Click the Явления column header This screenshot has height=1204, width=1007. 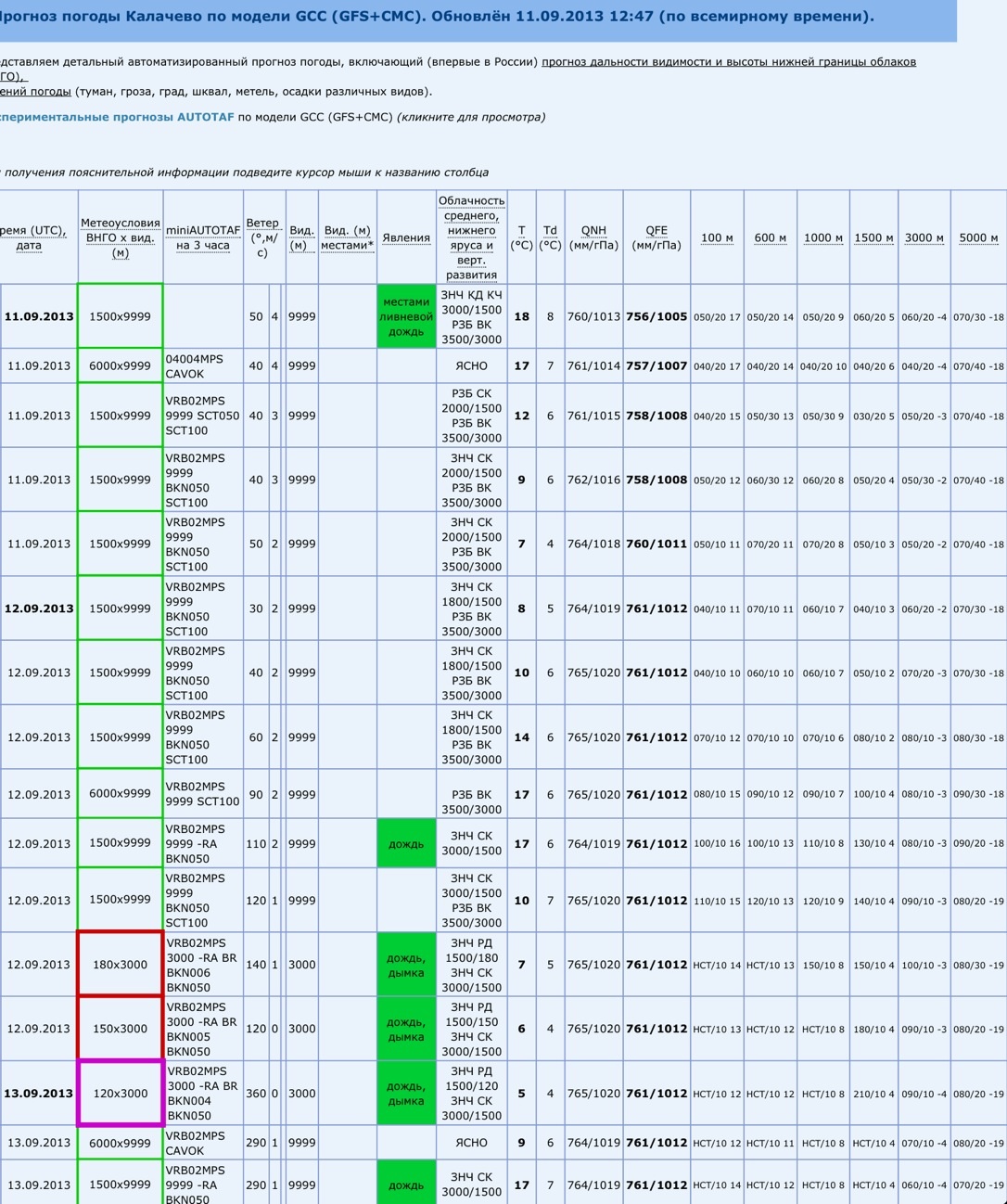(x=406, y=237)
